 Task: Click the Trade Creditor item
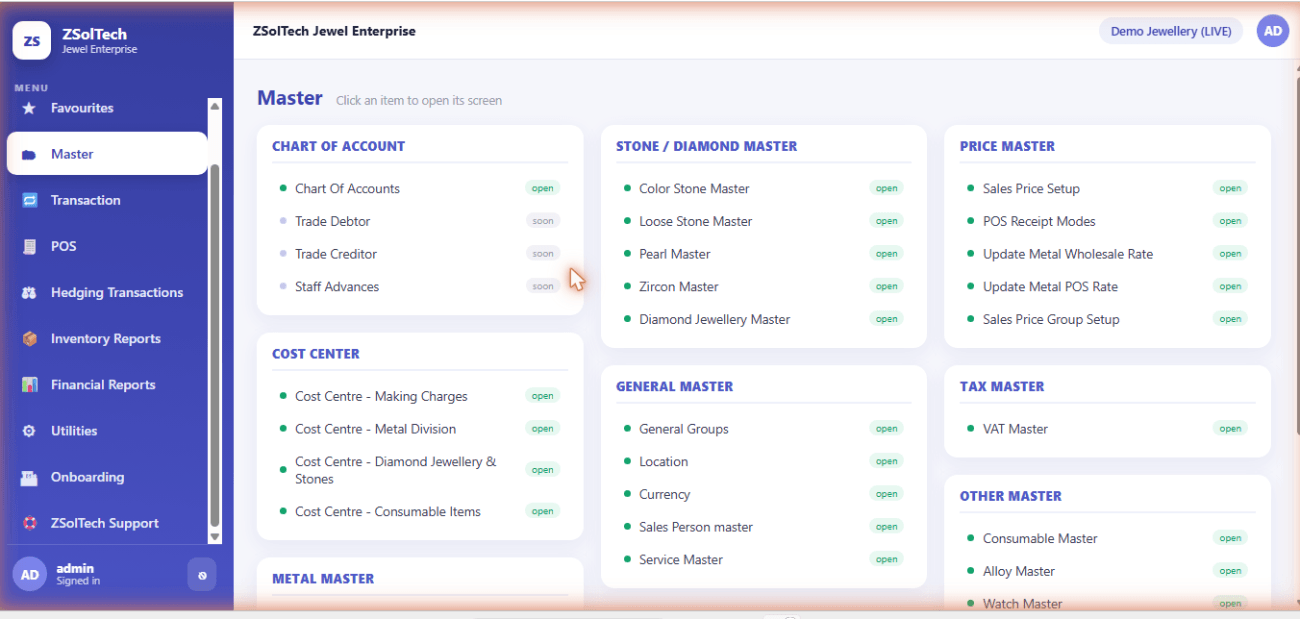point(419,254)
